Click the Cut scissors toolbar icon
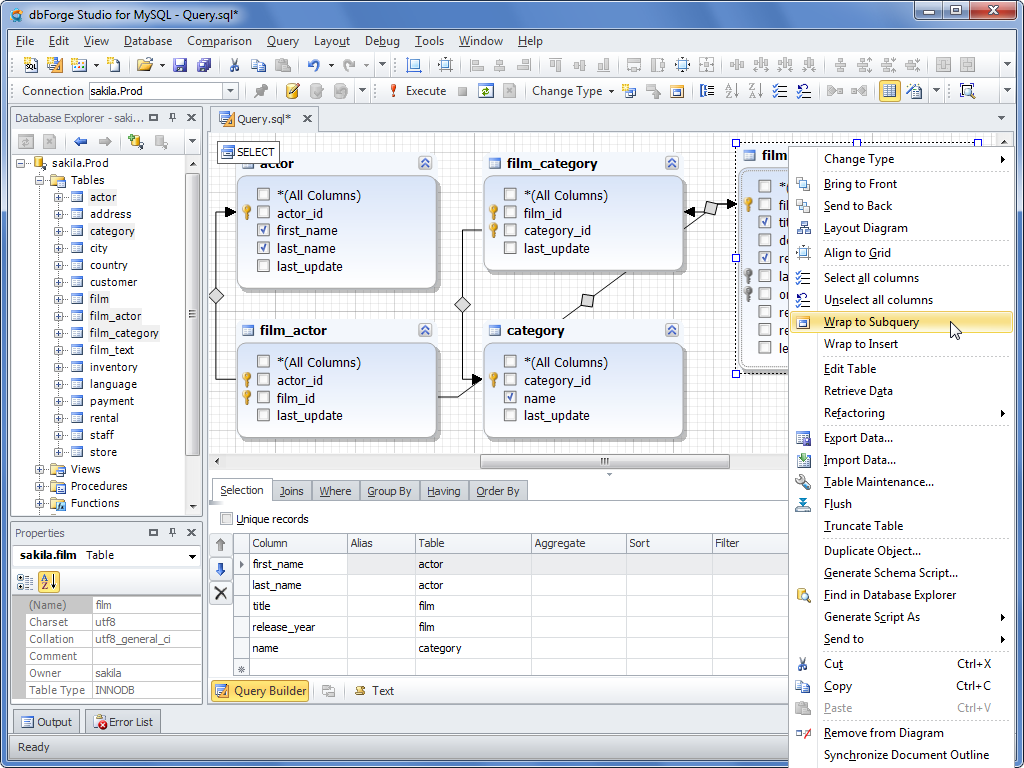 coord(234,65)
